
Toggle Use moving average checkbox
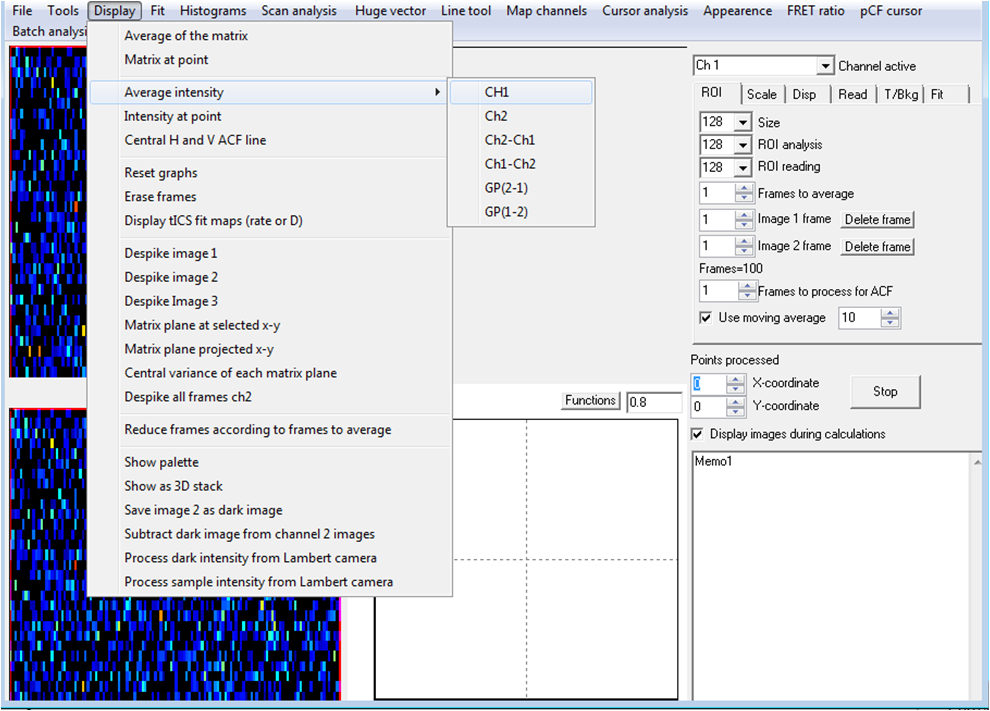click(x=707, y=318)
